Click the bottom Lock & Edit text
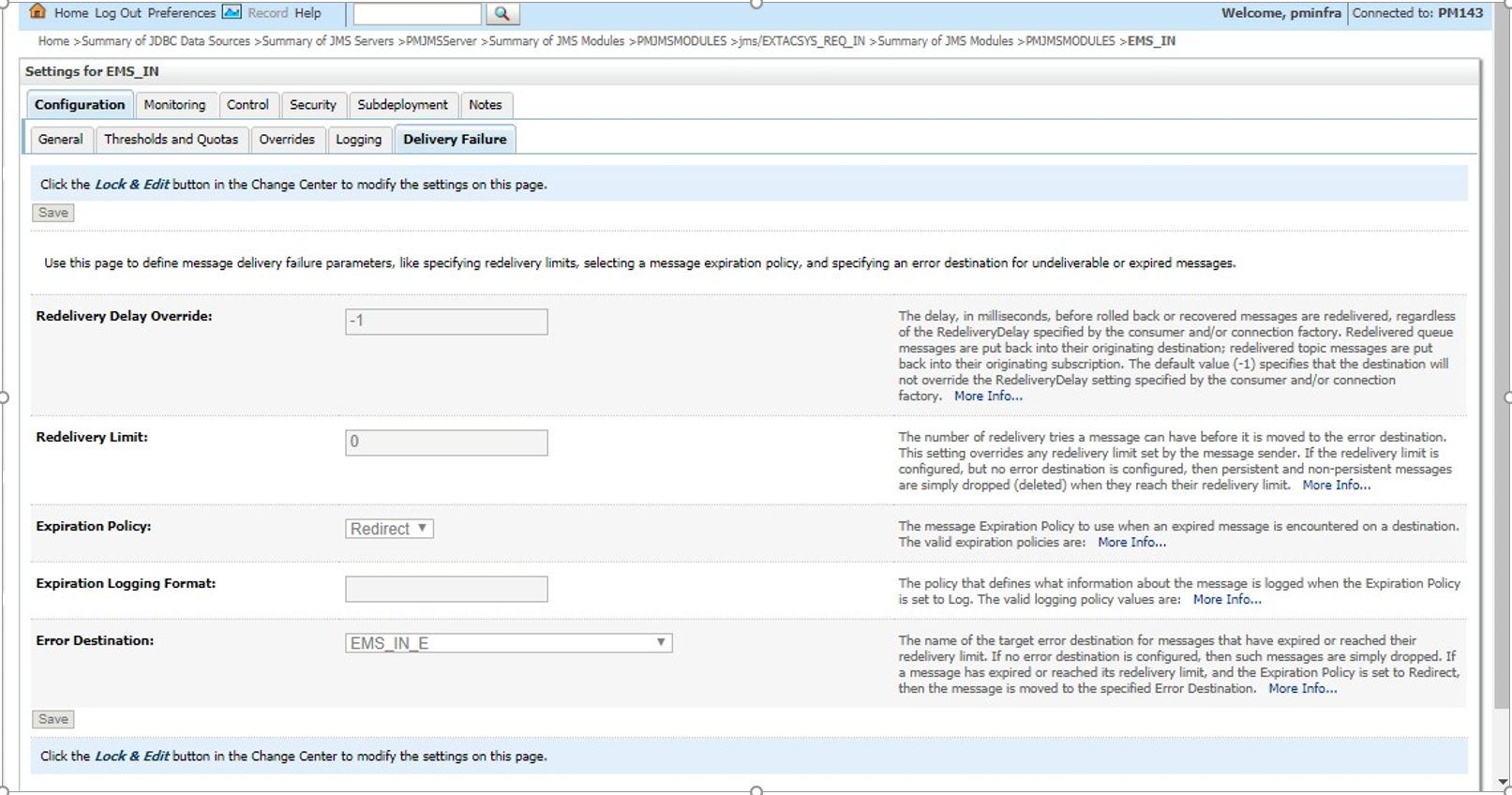Screen dimensions: 1512x795 [x=132, y=757]
